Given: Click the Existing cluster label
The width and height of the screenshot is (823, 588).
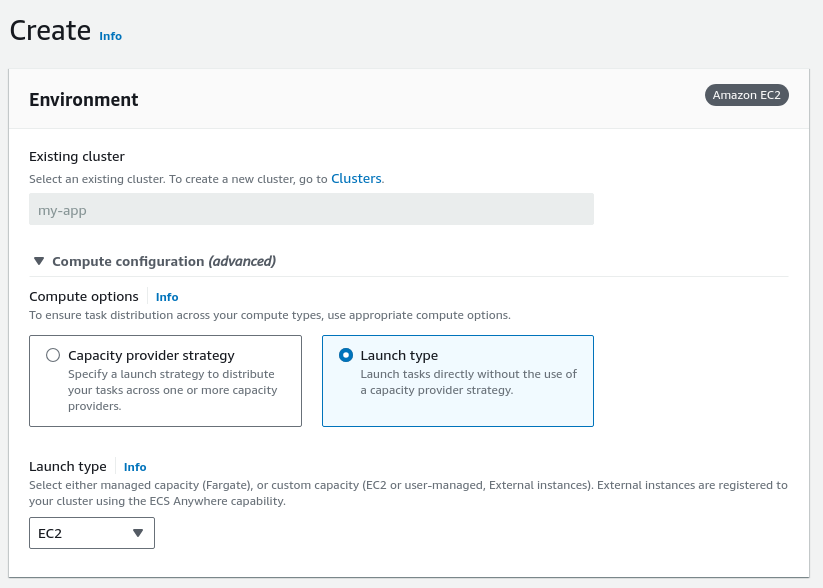Looking at the screenshot, I should point(77,156).
